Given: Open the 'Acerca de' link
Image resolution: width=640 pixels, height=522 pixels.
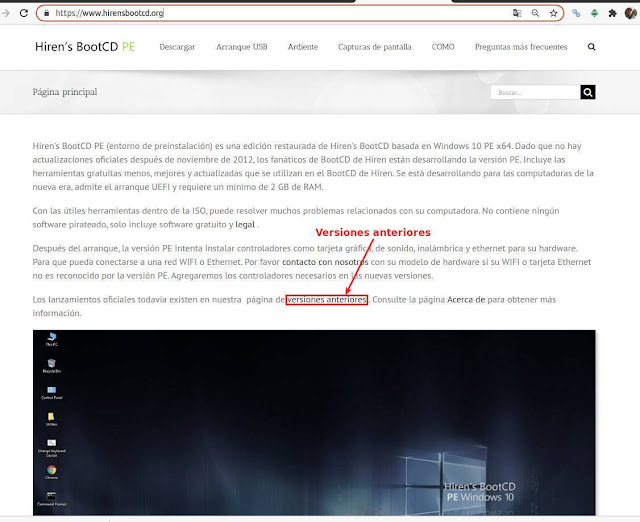Looking at the screenshot, I should coord(466,300).
